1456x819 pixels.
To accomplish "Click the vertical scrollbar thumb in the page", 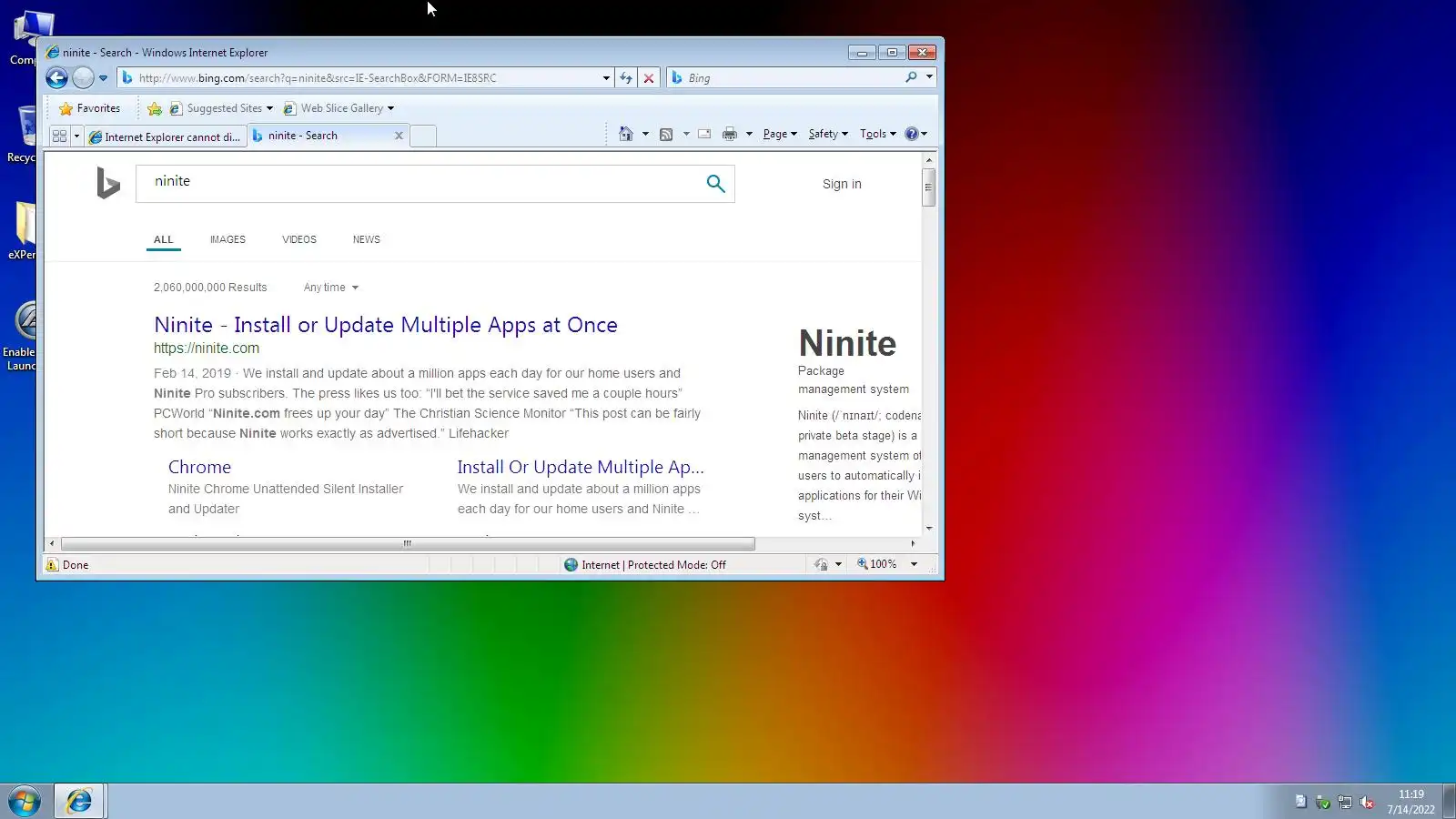I will tap(928, 187).
